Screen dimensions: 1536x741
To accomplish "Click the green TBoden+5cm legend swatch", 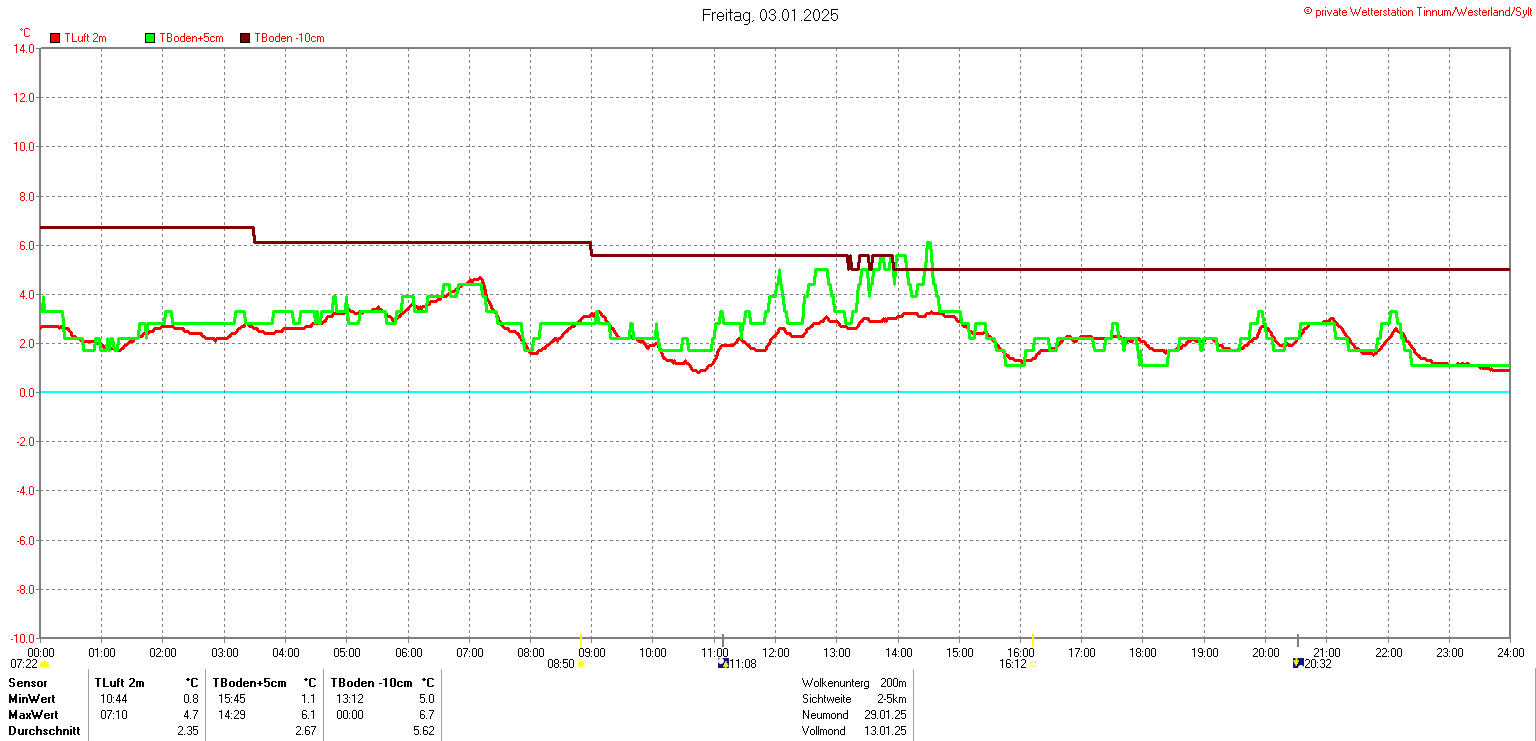I will (x=151, y=38).
